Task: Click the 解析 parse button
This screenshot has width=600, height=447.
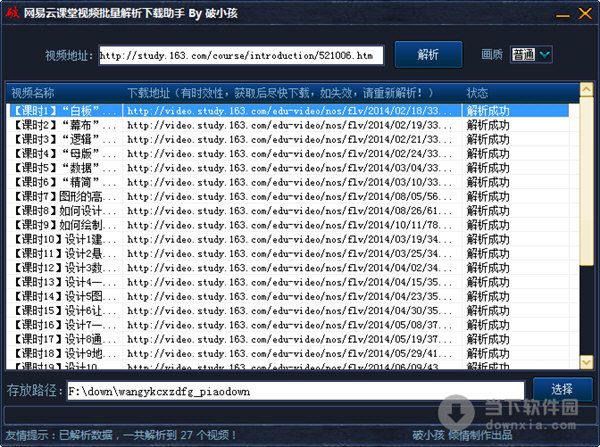Action: (x=428, y=54)
